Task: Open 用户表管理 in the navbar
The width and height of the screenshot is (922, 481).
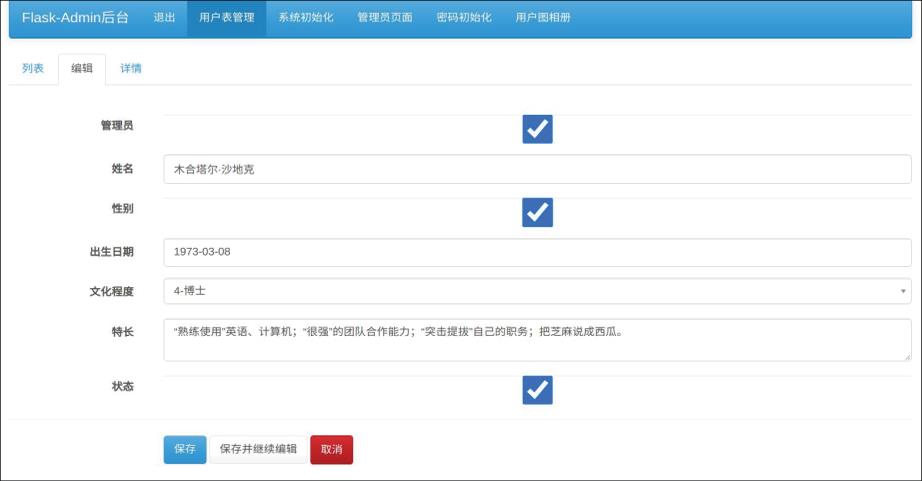Action: coord(226,18)
